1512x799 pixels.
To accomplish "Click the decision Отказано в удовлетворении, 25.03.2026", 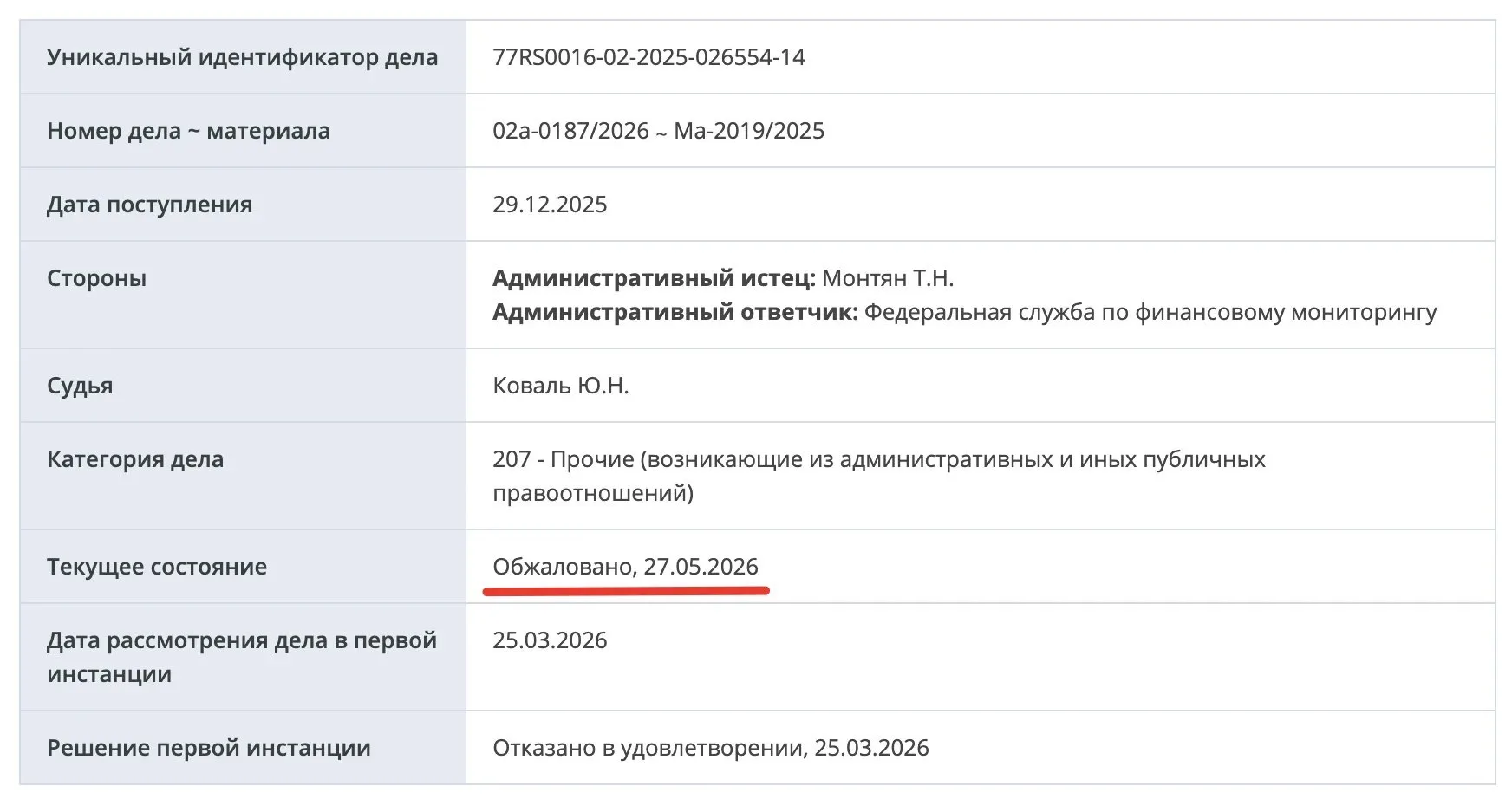I will coord(711,748).
